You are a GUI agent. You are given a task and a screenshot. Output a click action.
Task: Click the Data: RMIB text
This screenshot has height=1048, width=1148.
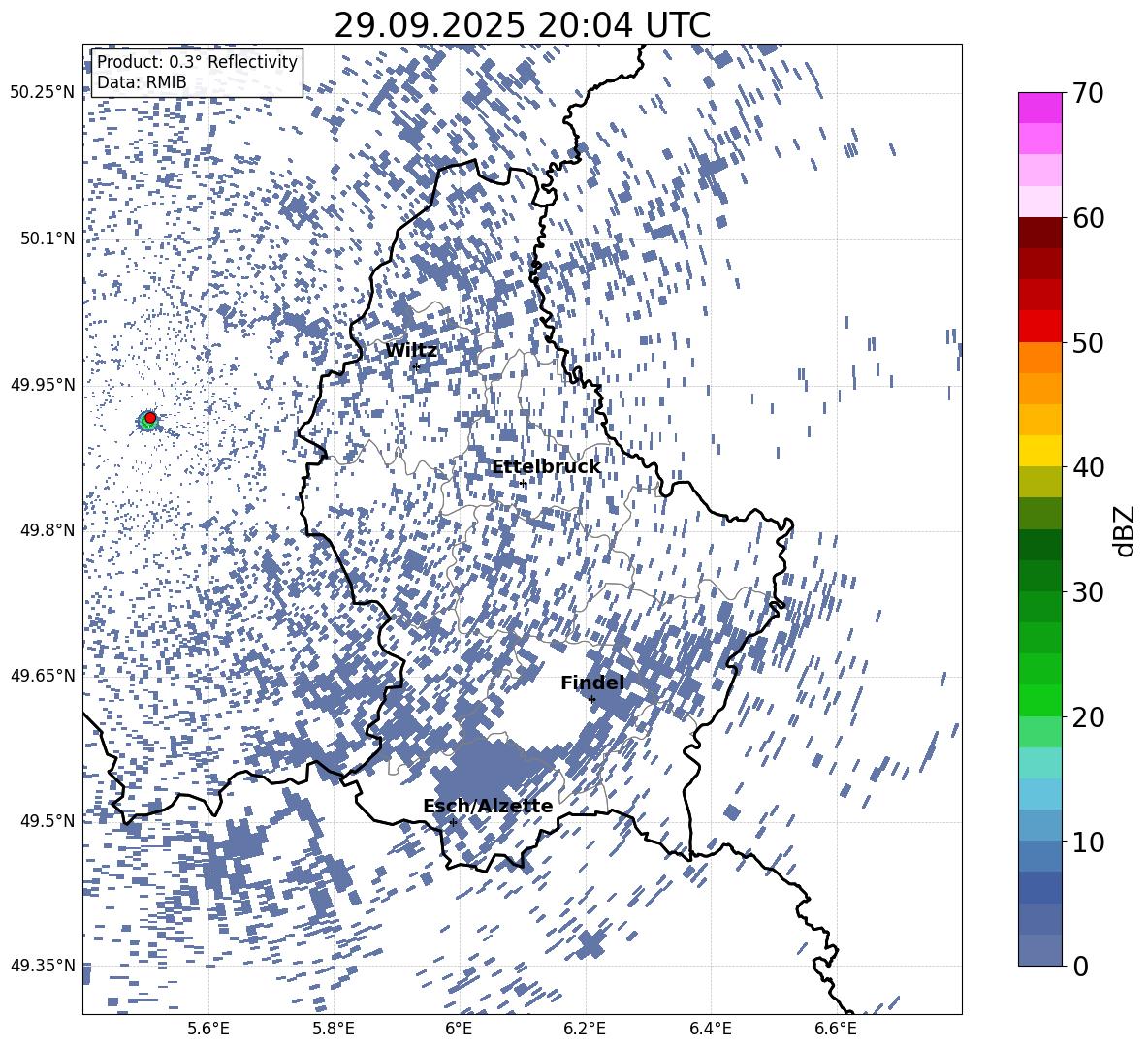pyautogui.click(x=142, y=82)
